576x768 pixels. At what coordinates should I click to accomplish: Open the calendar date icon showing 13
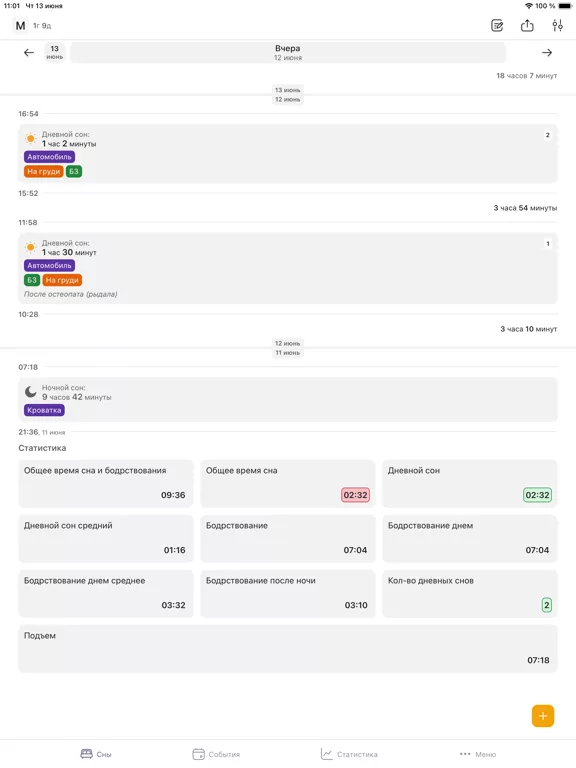54,52
